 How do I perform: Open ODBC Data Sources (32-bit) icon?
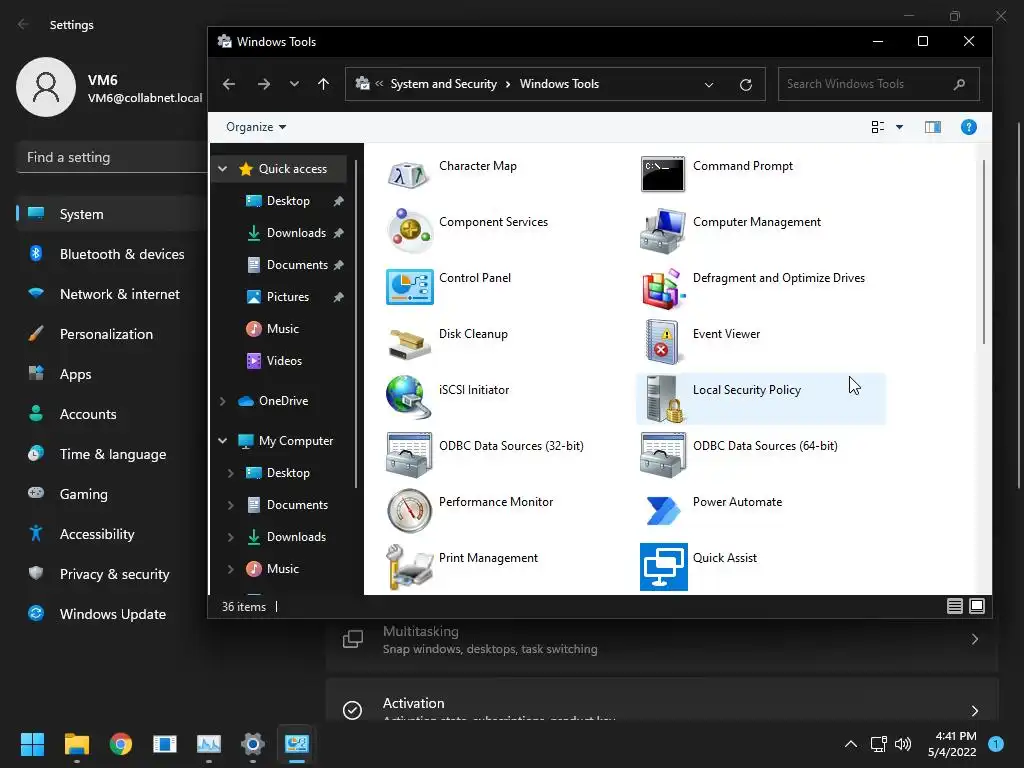(x=409, y=455)
